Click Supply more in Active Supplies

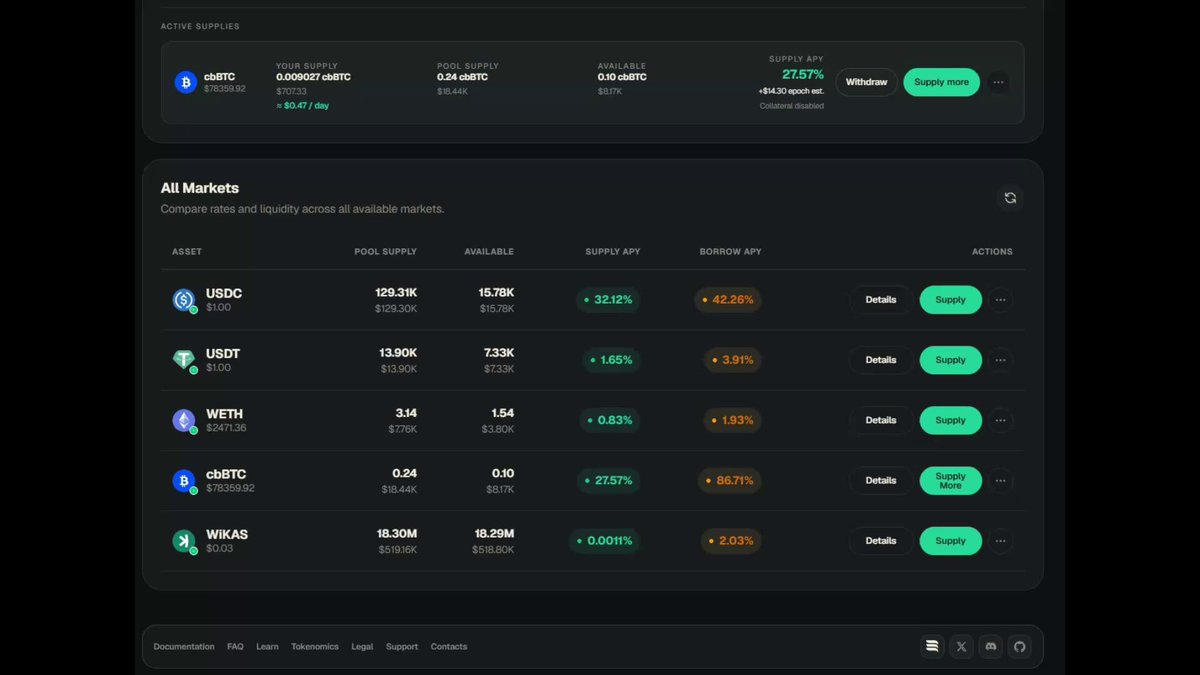941,82
